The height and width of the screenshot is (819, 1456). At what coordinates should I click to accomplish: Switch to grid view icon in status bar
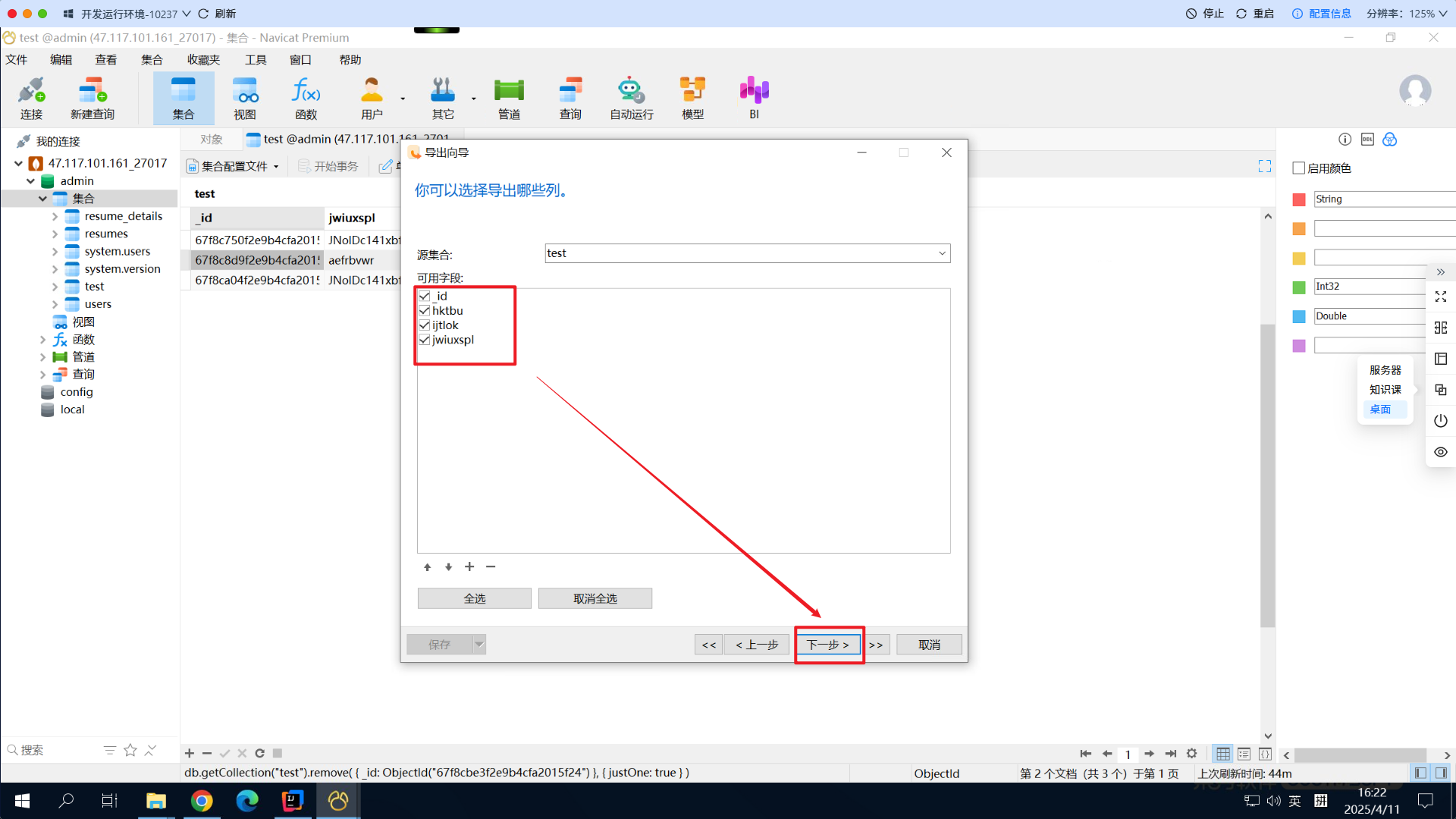pos(1222,754)
